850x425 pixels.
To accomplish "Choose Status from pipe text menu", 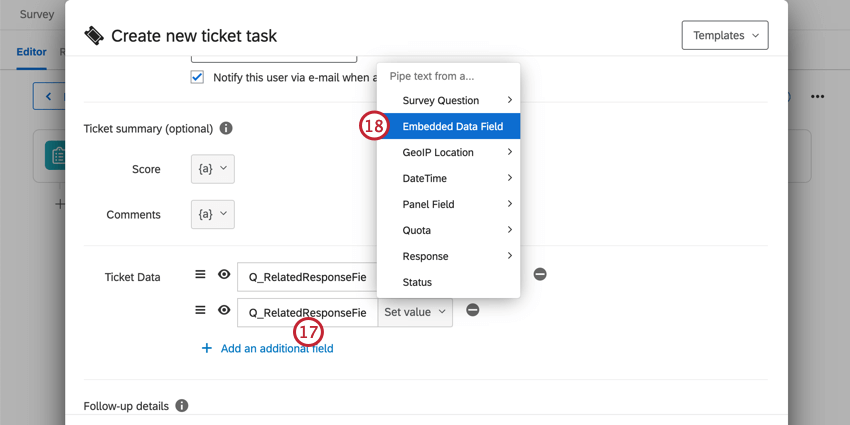I will point(417,282).
